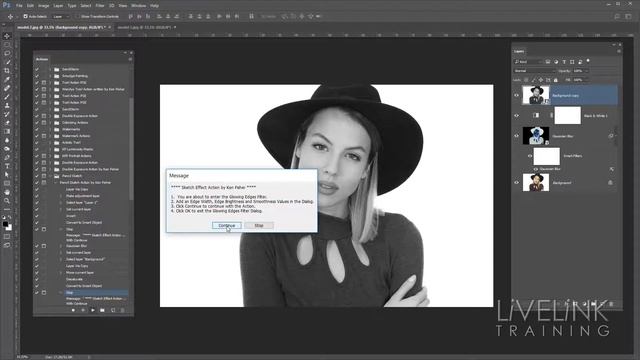Image resolution: width=640 pixels, height=360 pixels.
Task: Expand the Watermark Actions set
Action: [x=50, y=136]
